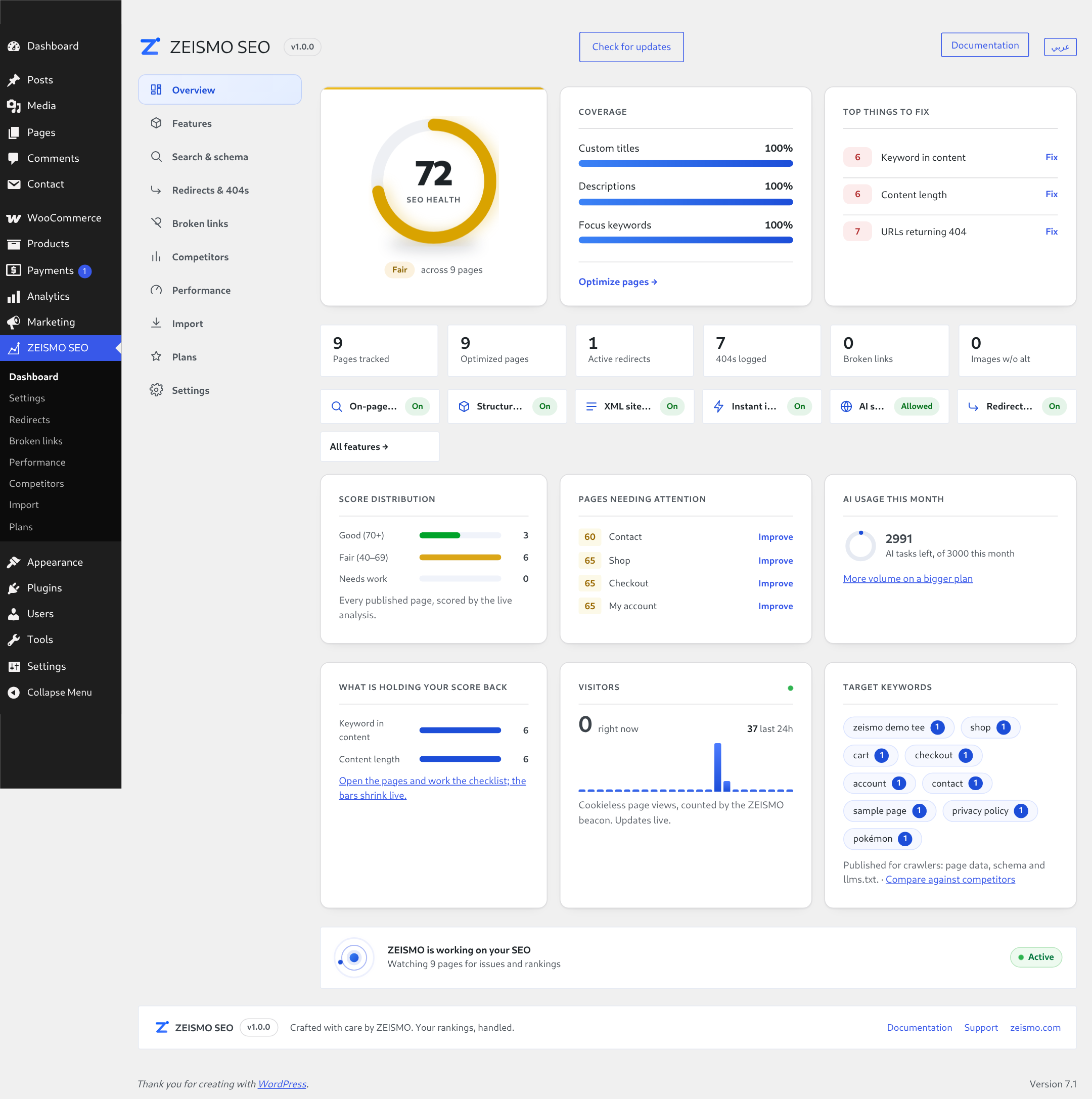This screenshot has height=1099, width=1092.
Task: Click the Collapse Menu arrow icon
Action: coord(14,692)
